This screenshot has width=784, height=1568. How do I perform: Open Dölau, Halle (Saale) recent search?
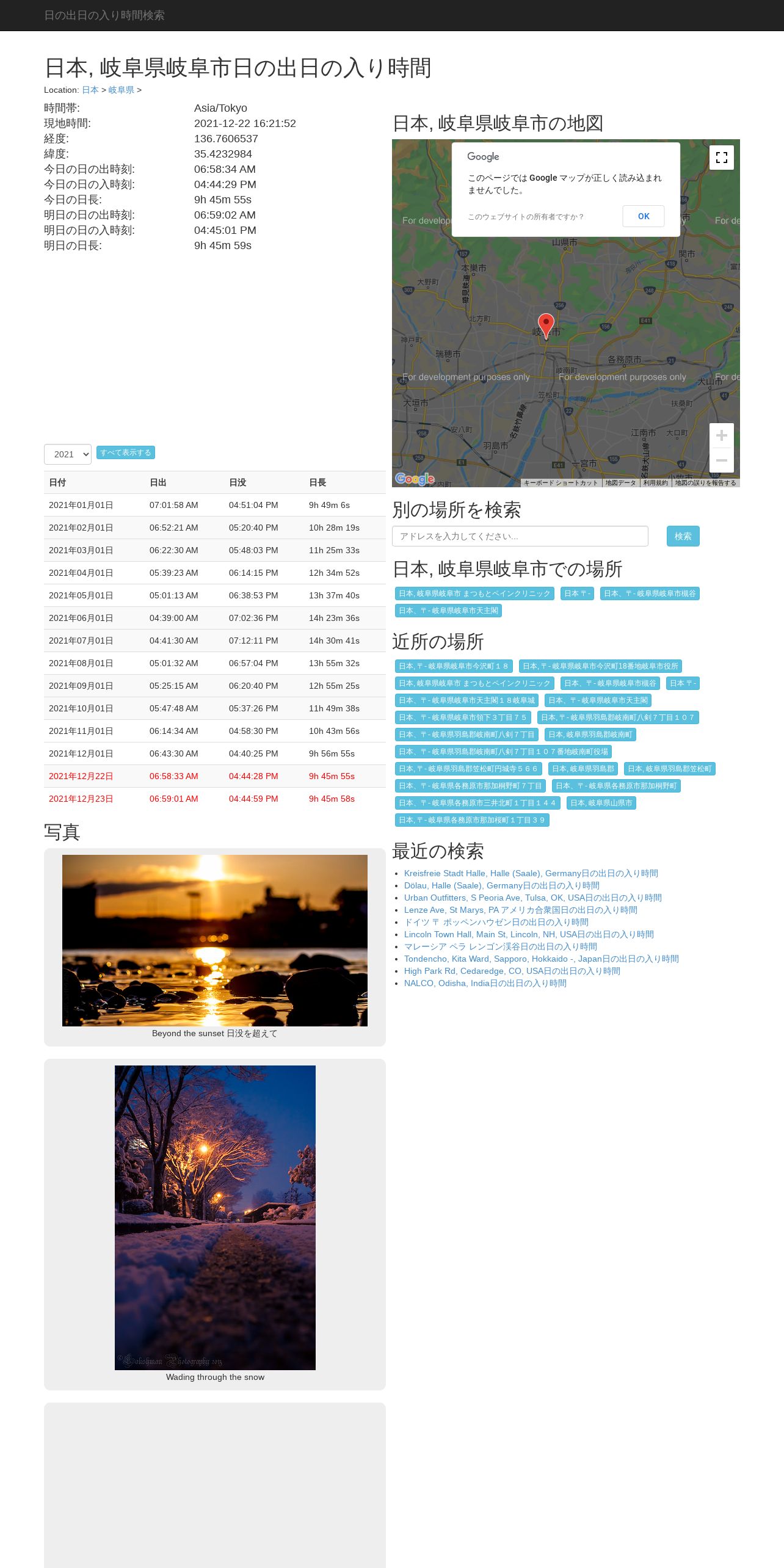(x=502, y=885)
